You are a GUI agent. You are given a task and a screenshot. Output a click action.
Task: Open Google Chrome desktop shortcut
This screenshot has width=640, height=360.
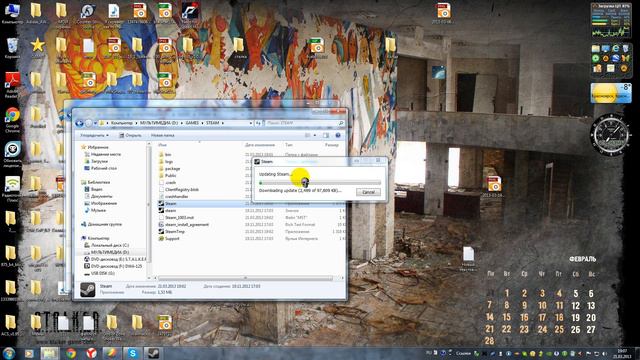click(12, 120)
